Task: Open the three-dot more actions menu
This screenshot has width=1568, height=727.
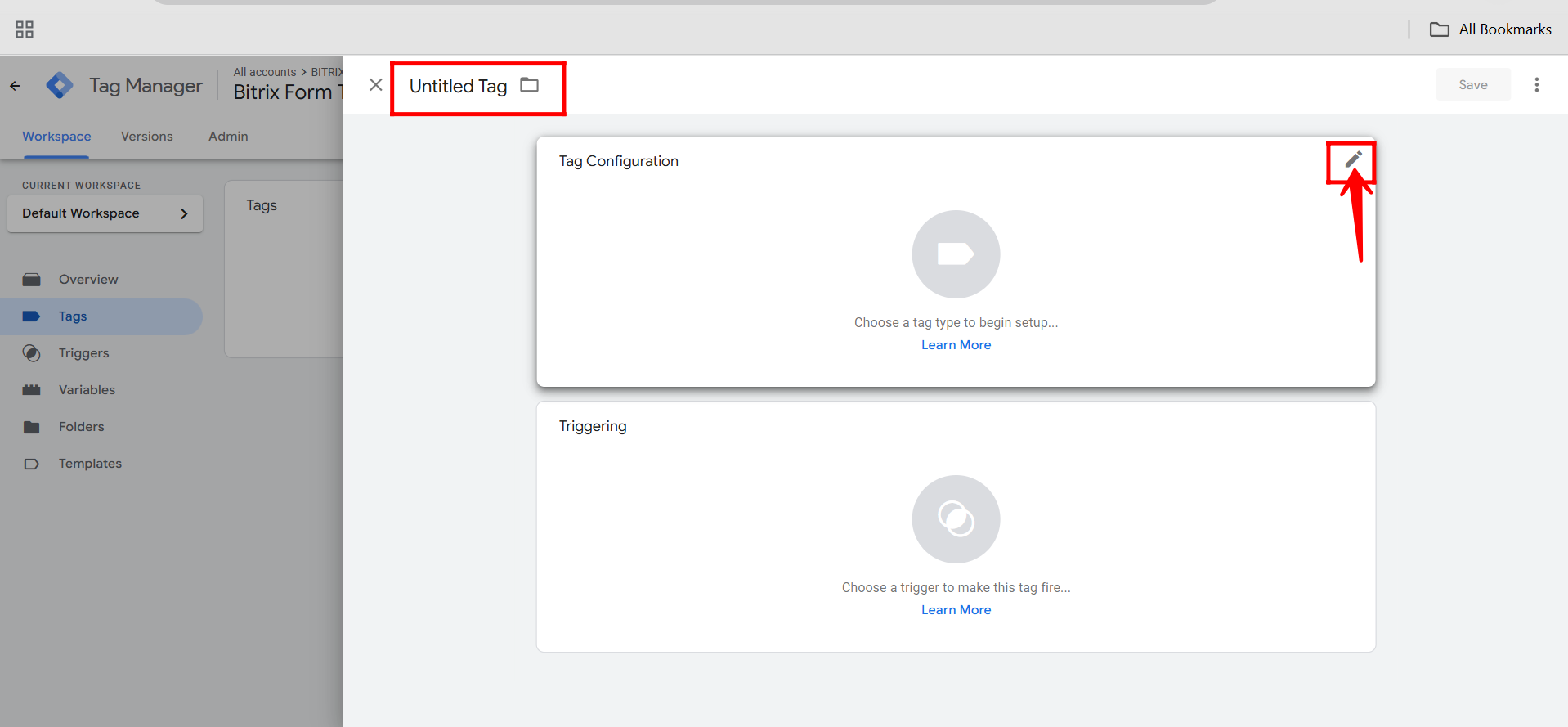Action: pos(1537,85)
